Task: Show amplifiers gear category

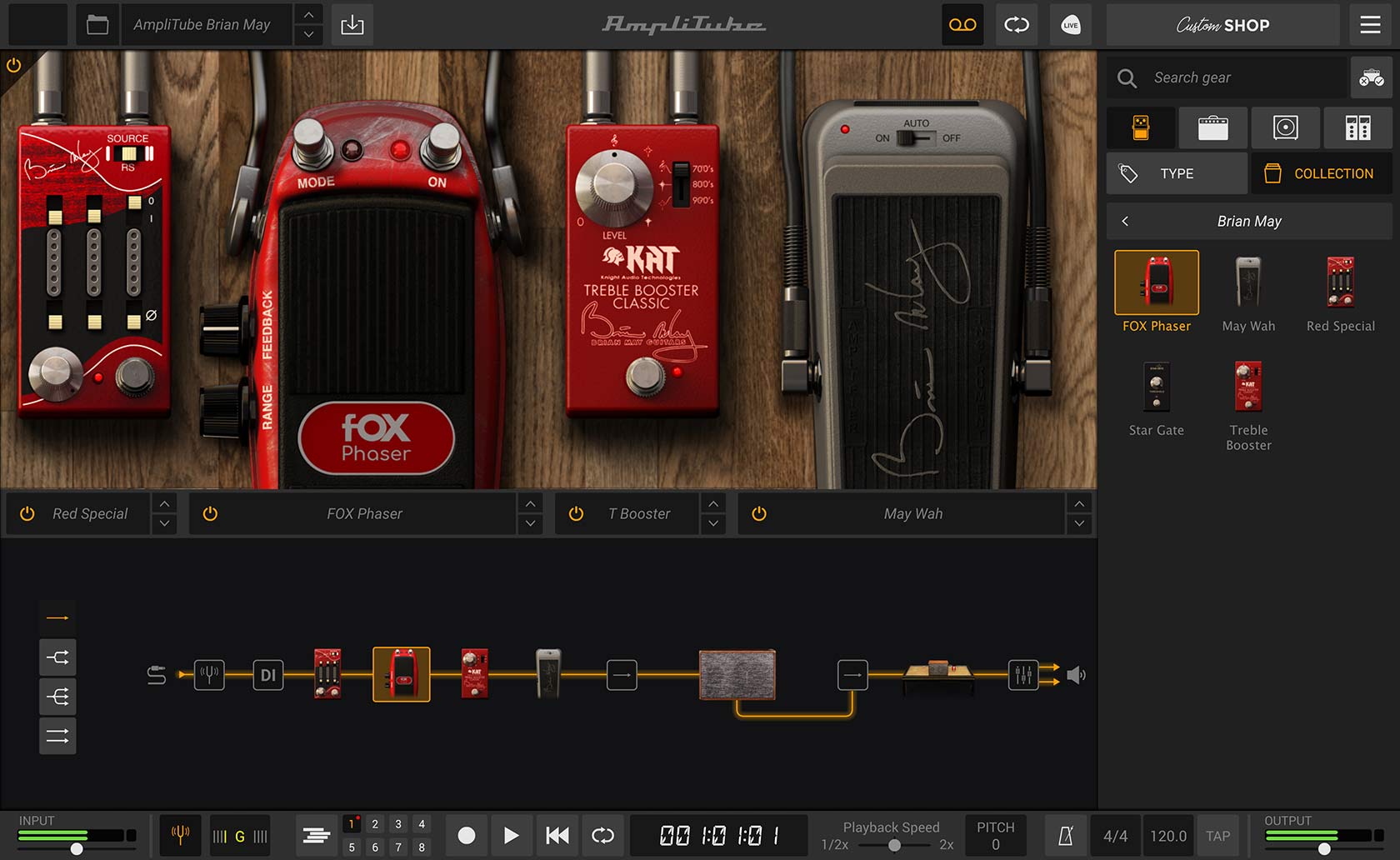Action: [x=1212, y=127]
